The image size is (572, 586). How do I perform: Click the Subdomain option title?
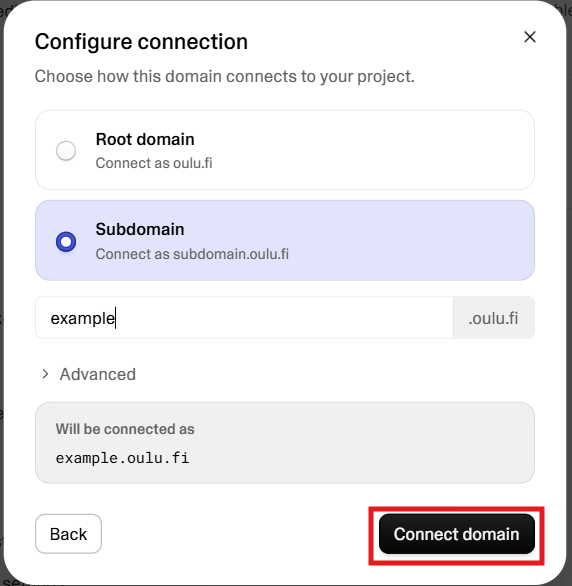point(140,229)
